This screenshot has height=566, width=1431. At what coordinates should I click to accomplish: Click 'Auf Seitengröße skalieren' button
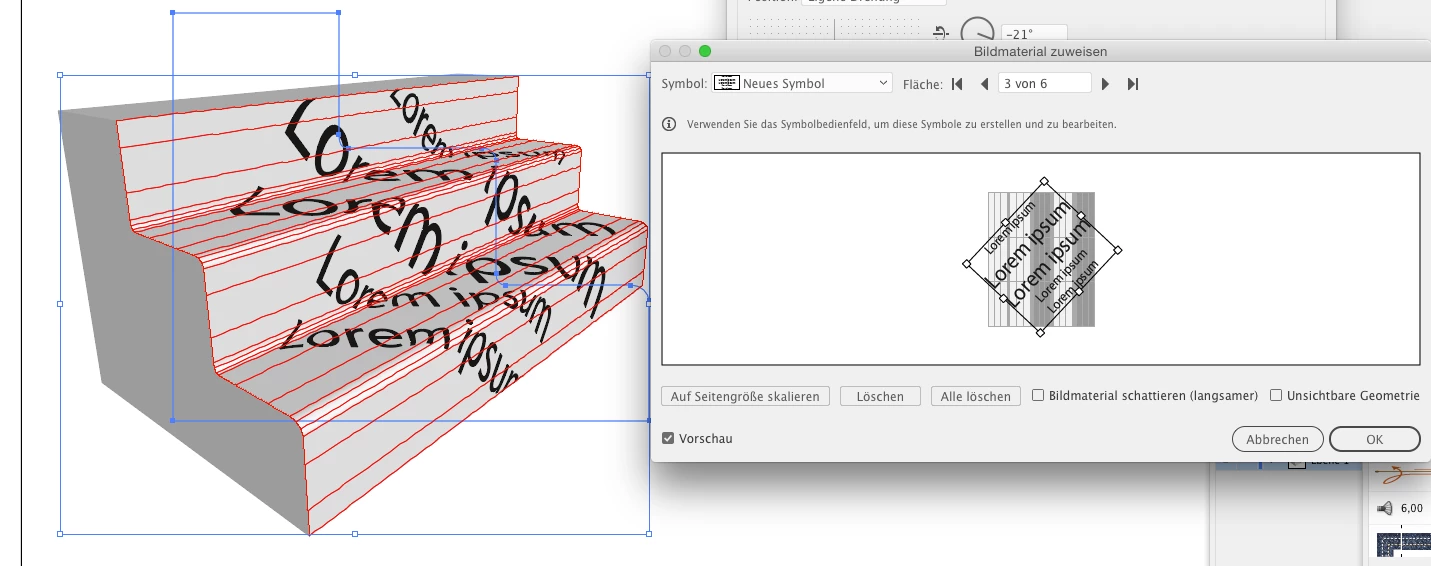click(745, 396)
